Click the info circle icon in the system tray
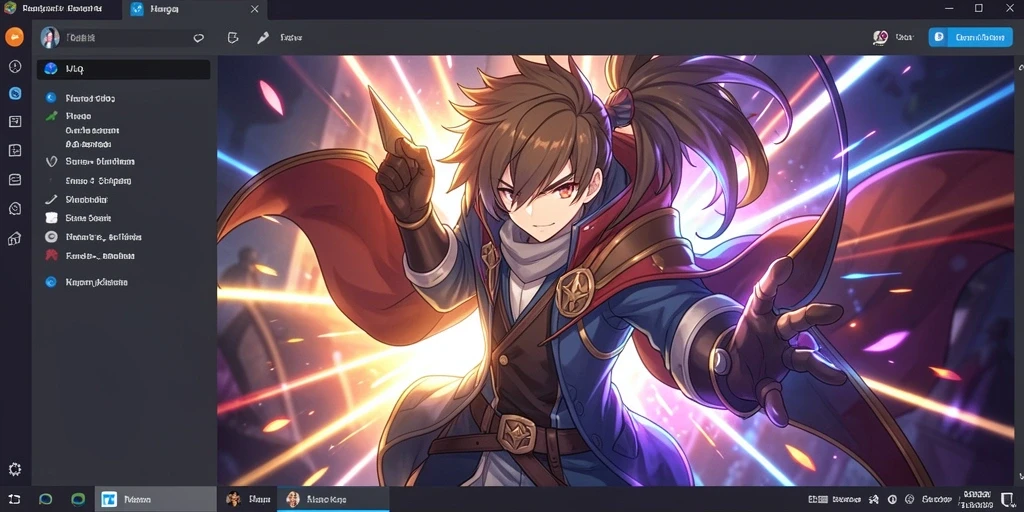This screenshot has width=1024, height=512. coord(892,500)
